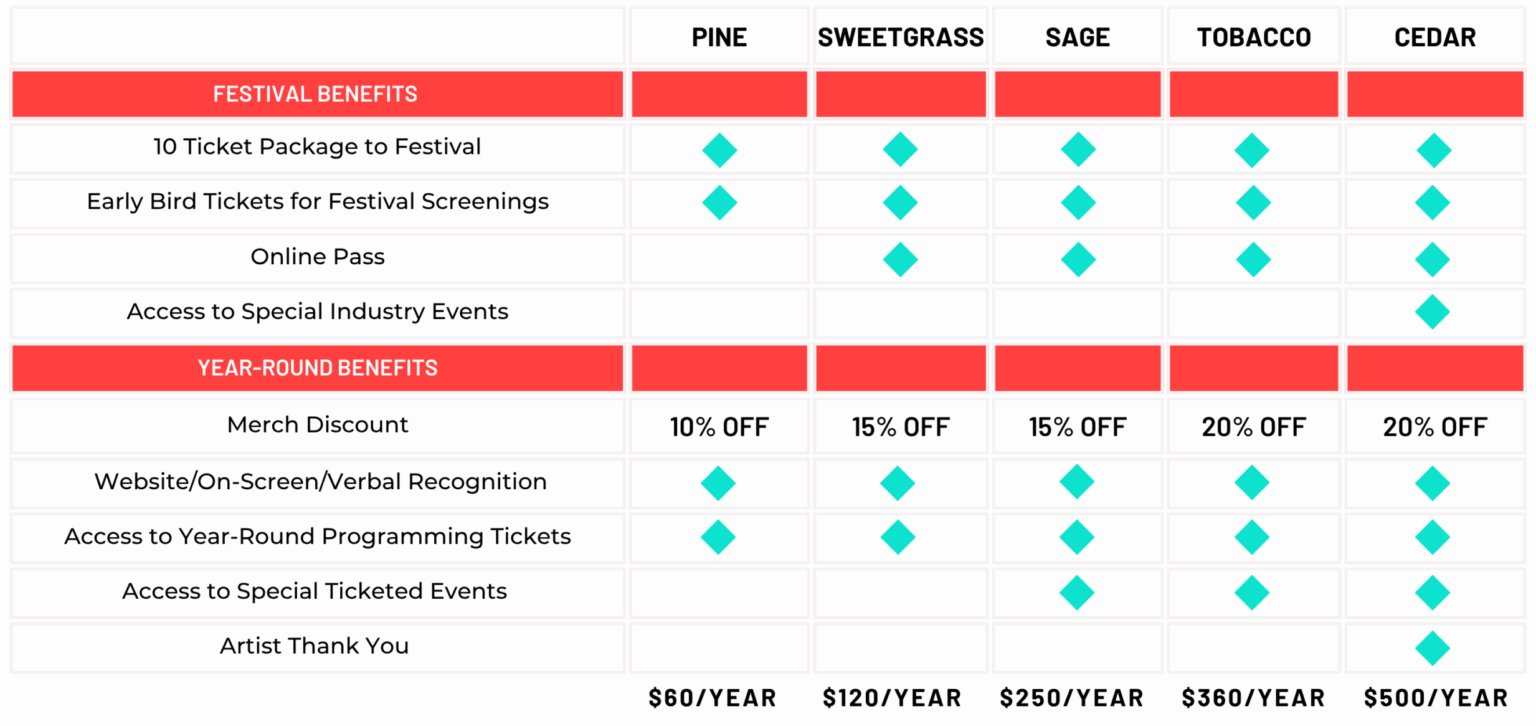This screenshot has height=726, width=1536.
Task: Click the $60/YEAR price label
Action: click(712, 698)
